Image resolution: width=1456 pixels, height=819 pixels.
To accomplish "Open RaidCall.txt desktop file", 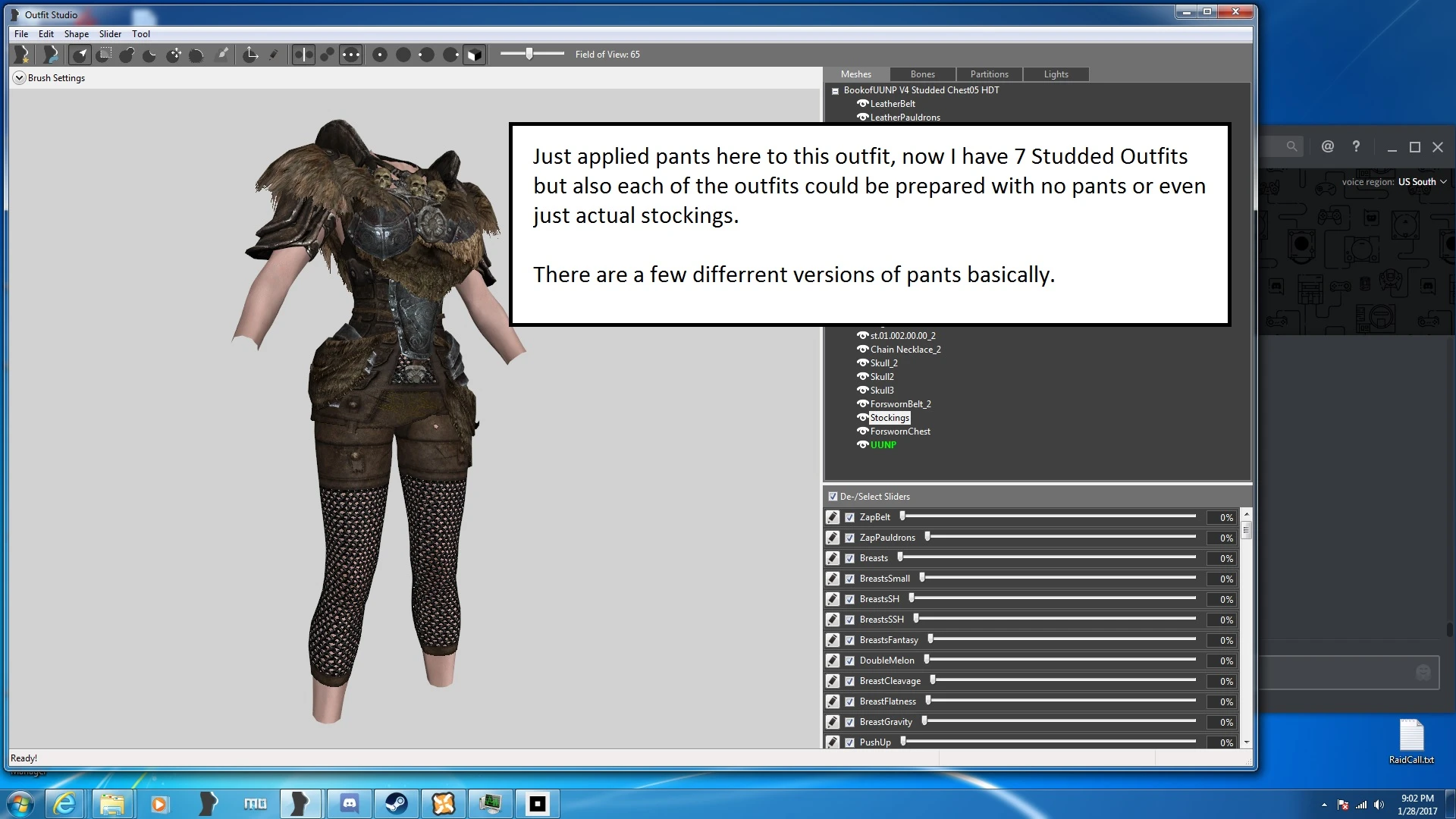I will 1411,741.
